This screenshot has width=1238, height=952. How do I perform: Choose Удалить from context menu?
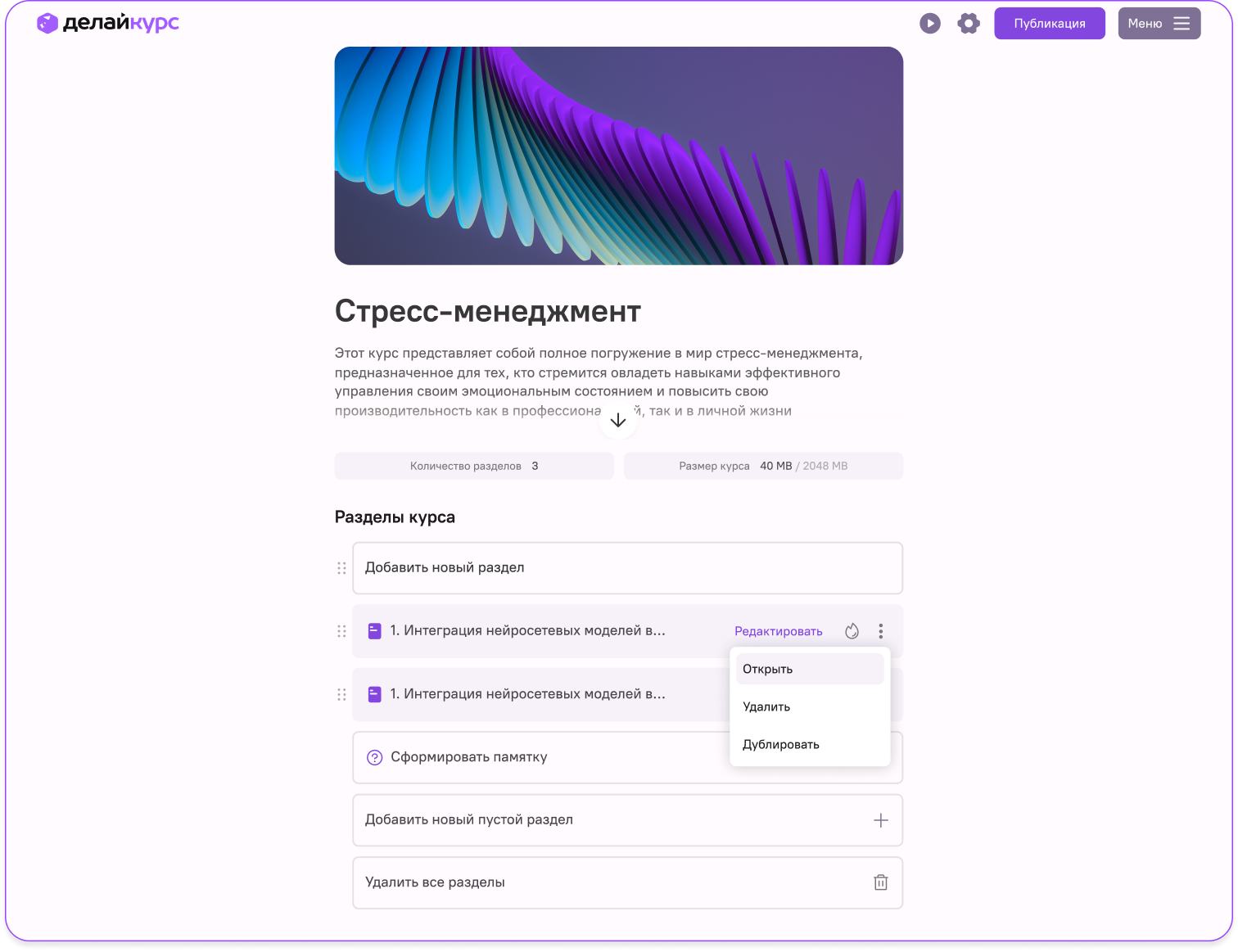click(810, 706)
